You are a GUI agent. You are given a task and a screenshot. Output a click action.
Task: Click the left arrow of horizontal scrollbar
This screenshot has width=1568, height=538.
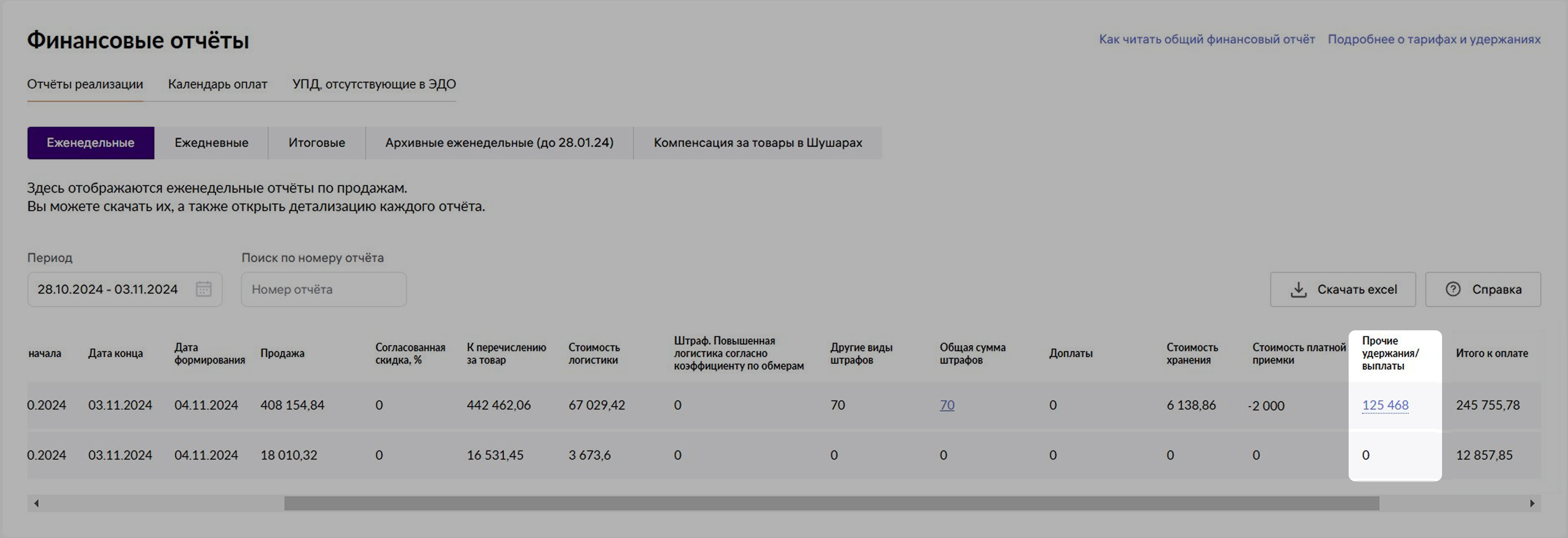pyautogui.click(x=37, y=503)
